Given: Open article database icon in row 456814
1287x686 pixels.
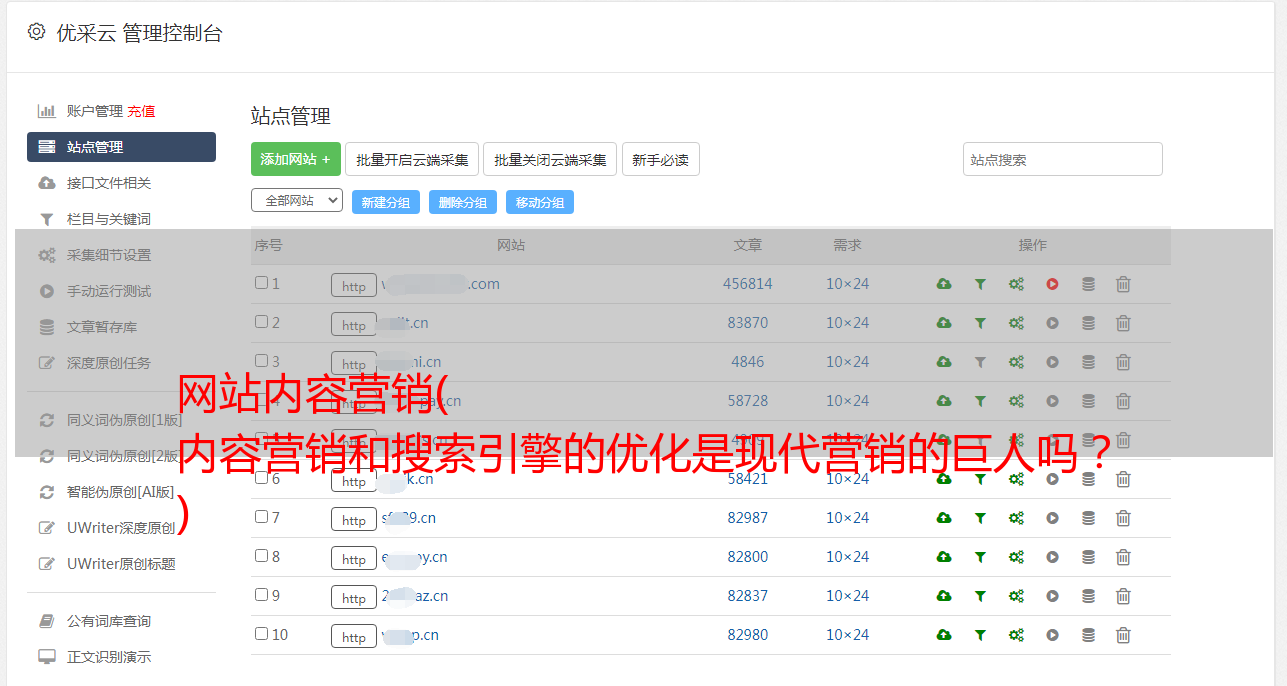Looking at the screenshot, I should click(1088, 284).
